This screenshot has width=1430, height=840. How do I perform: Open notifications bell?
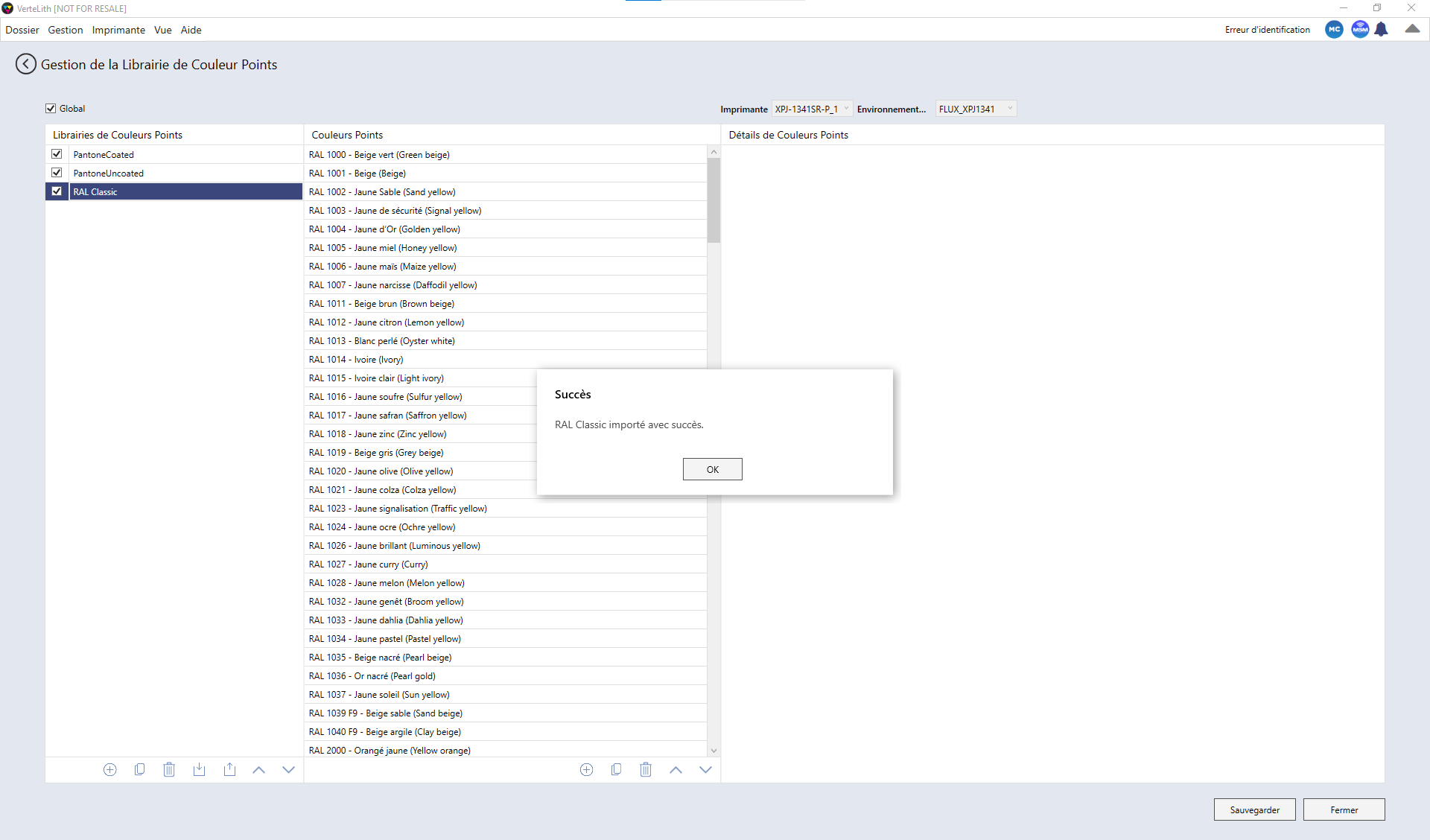click(1381, 30)
